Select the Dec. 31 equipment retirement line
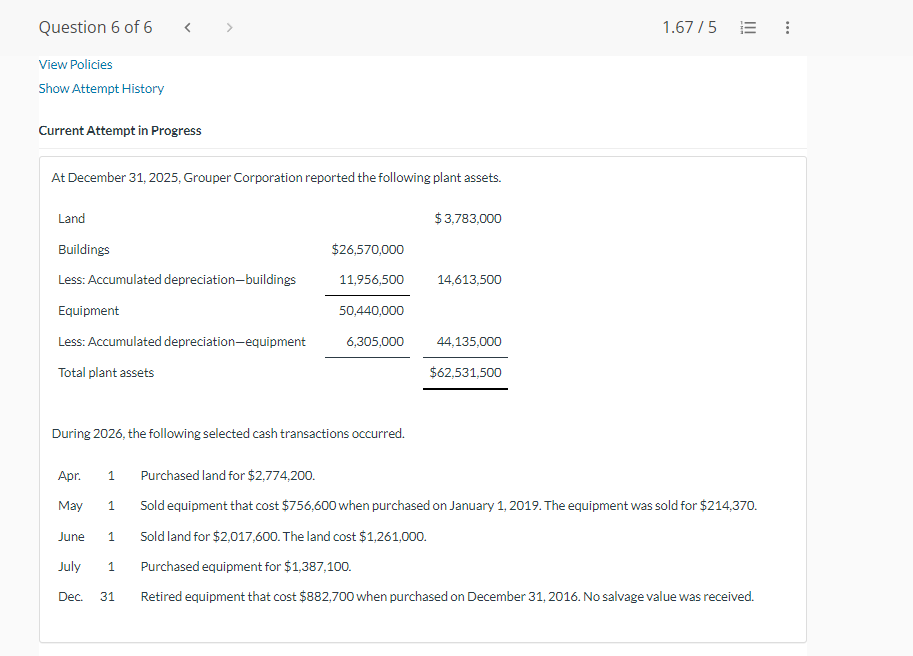This screenshot has width=913, height=656. tap(447, 596)
